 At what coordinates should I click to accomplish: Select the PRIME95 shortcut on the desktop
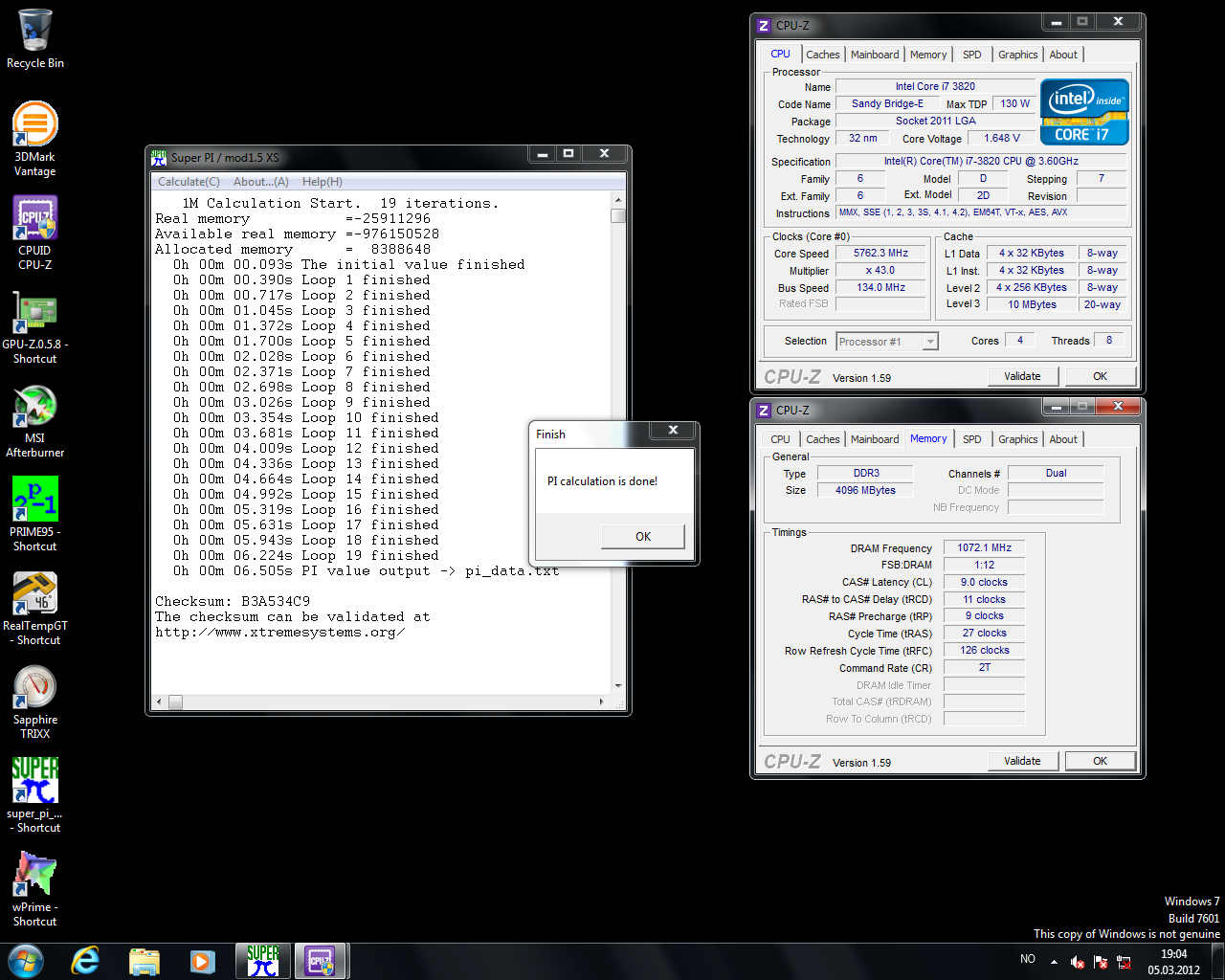point(35,514)
